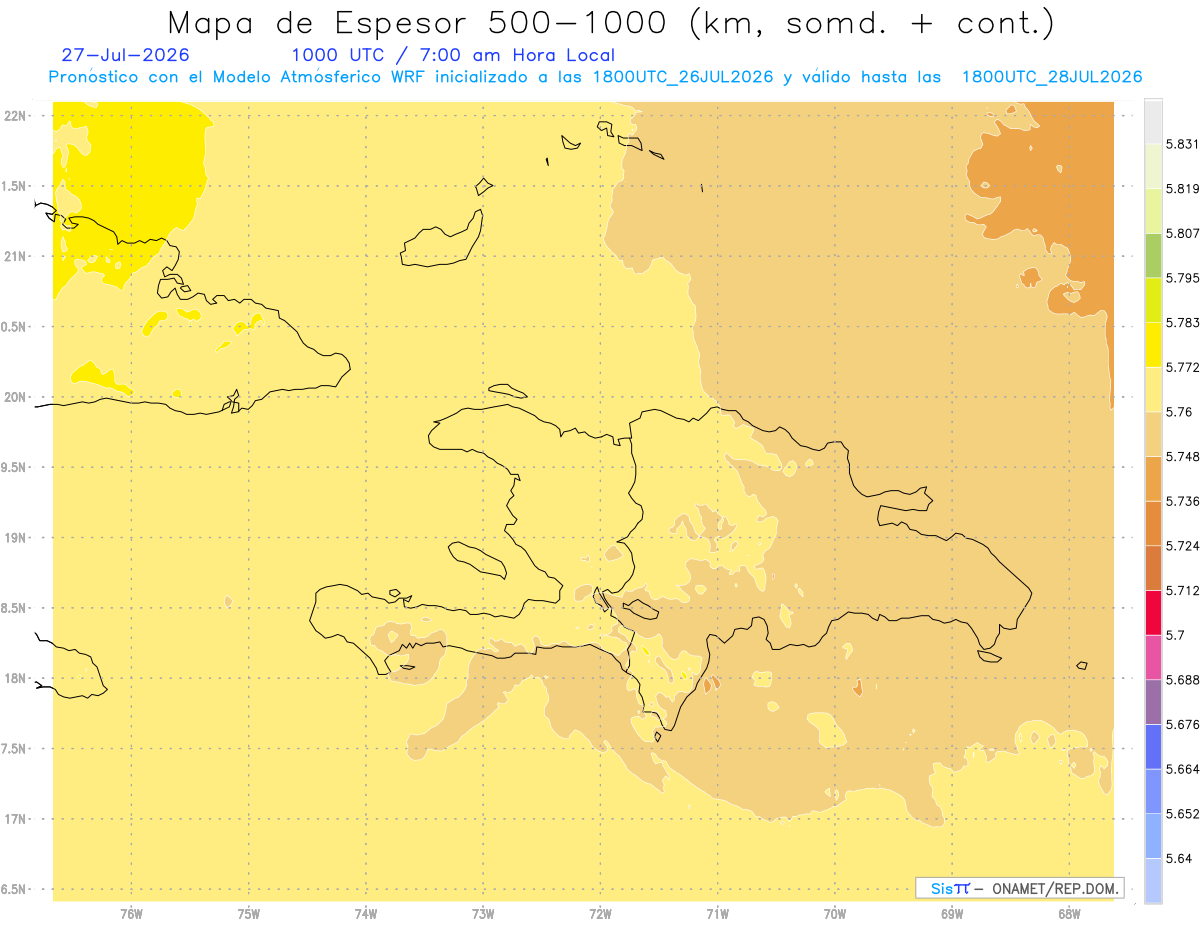
Task: Click the tan legend swatch above 5.748
Action: click(x=1153, y=434)
